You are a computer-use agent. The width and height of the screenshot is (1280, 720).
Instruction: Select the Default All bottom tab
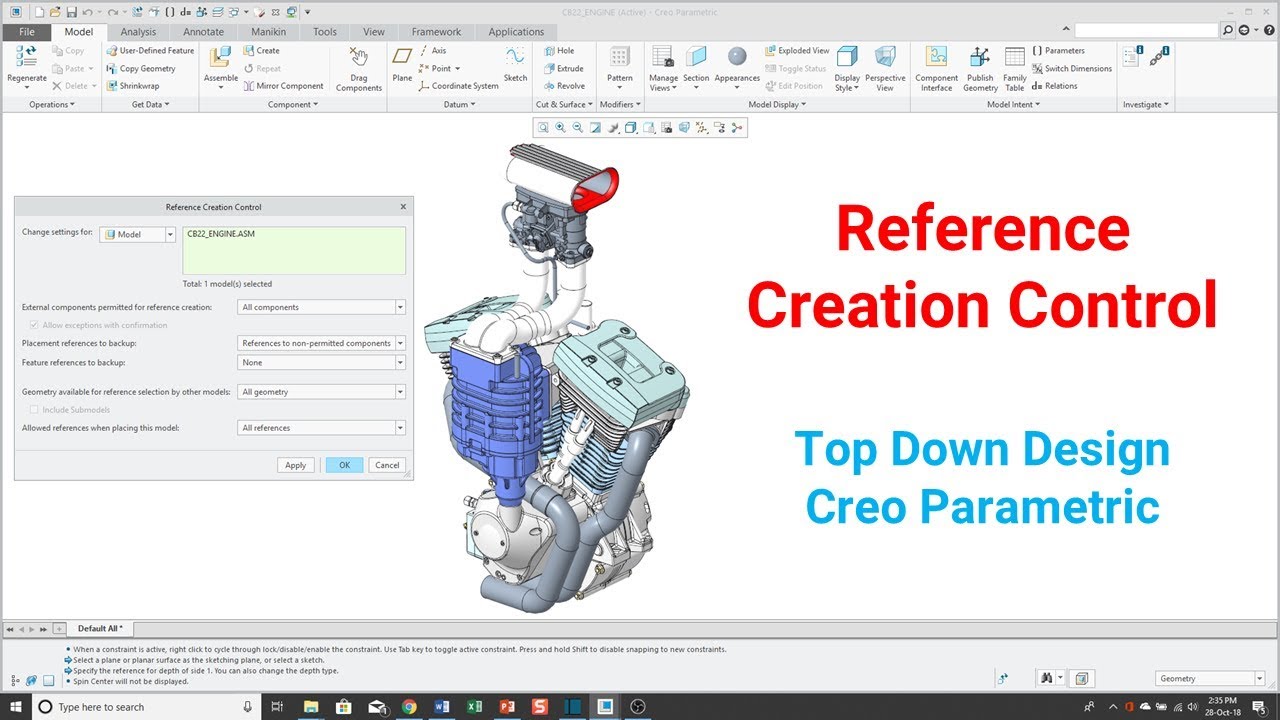[100, 628]
